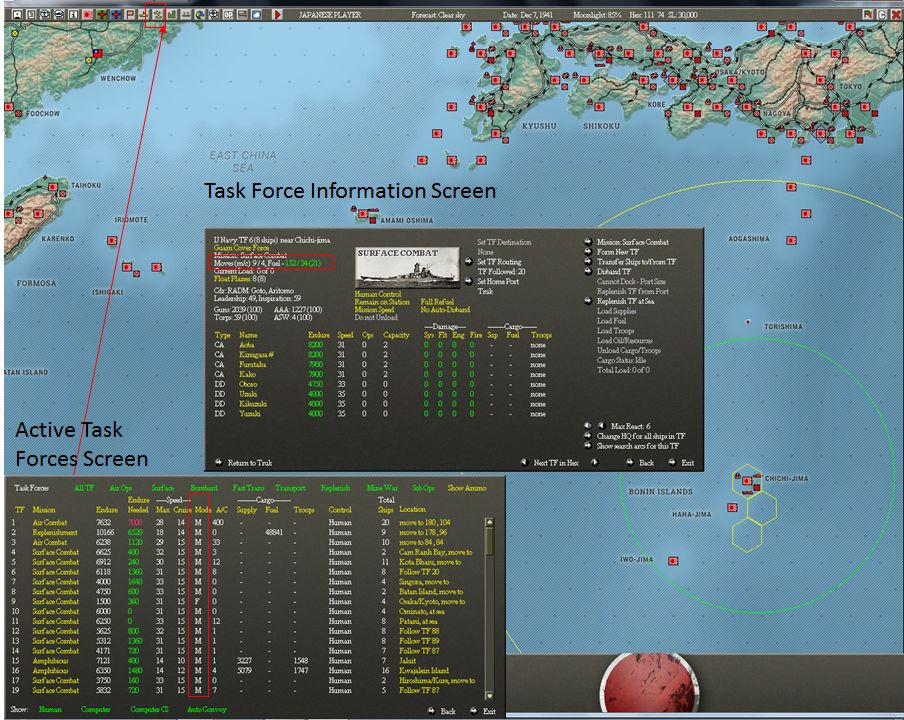Select the Show Ammo option

pos(467,488)
